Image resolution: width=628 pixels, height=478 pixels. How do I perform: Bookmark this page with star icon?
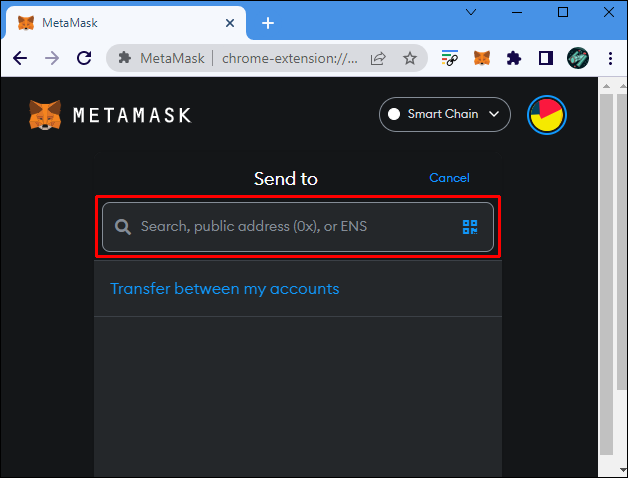(410, 58)
